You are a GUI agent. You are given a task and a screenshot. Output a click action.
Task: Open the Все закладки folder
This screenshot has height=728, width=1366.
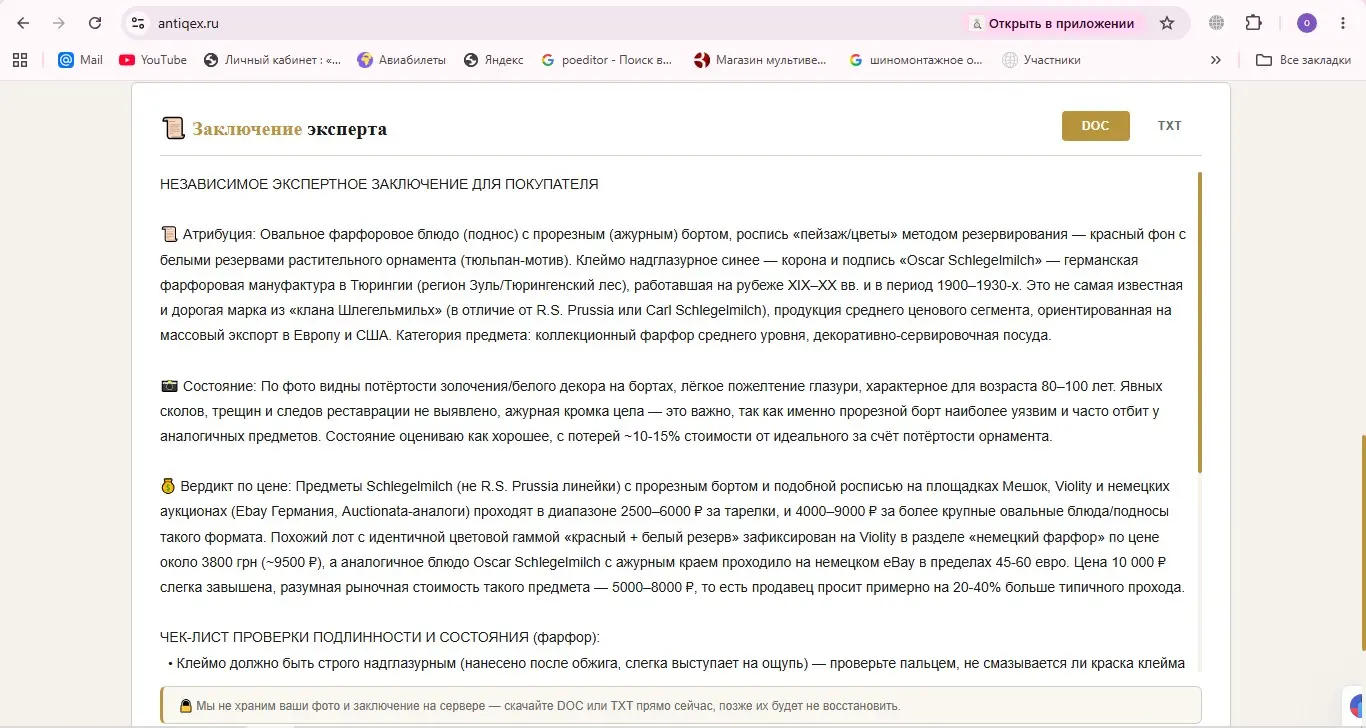click(x=1303, y=60)
